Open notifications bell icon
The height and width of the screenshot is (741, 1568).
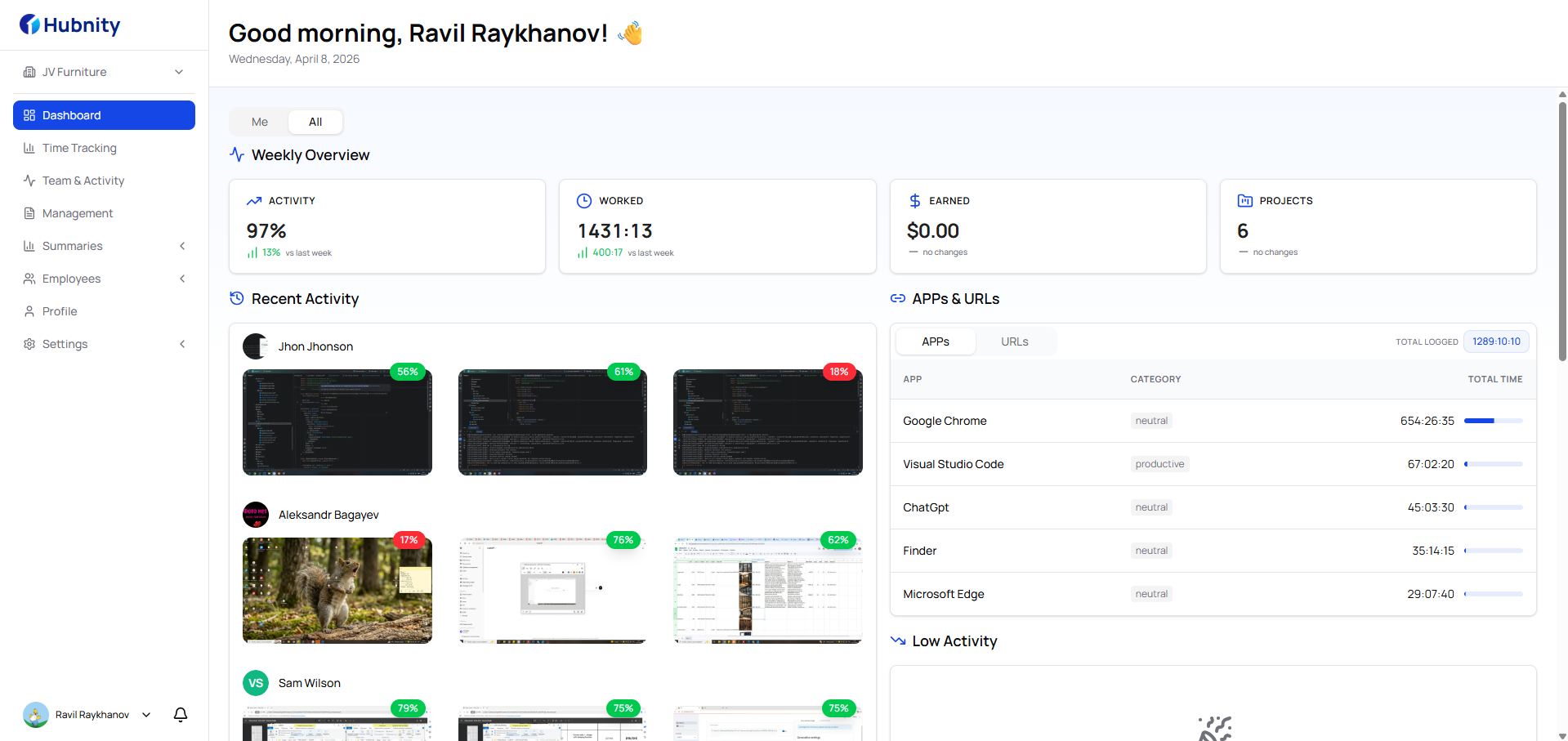[181, 715]
